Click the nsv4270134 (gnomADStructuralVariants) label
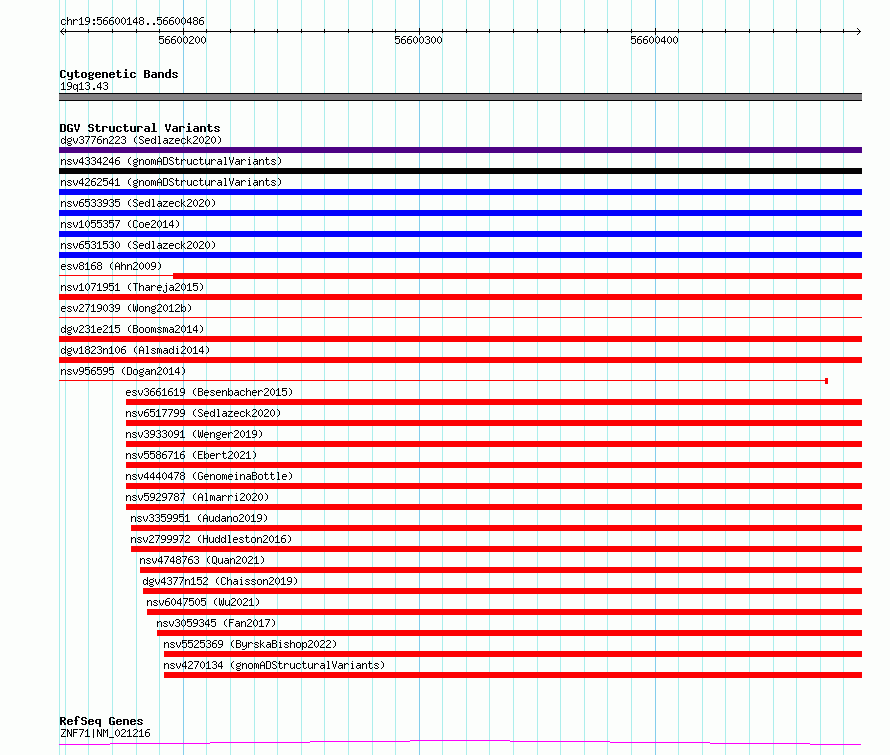890x755 pixels. tap(274, 665)
